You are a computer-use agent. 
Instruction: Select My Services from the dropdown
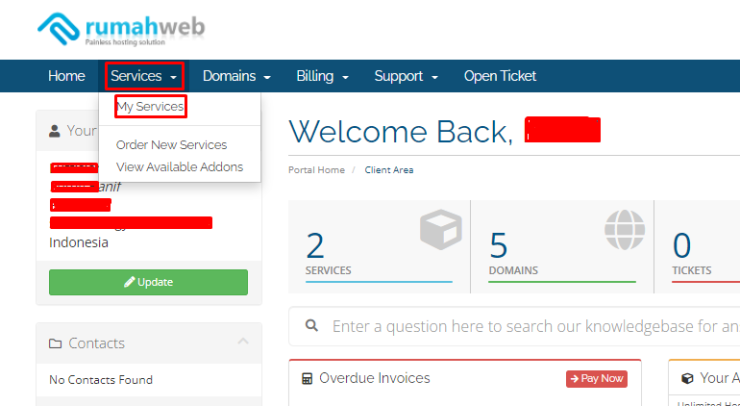tap(151, 107)
